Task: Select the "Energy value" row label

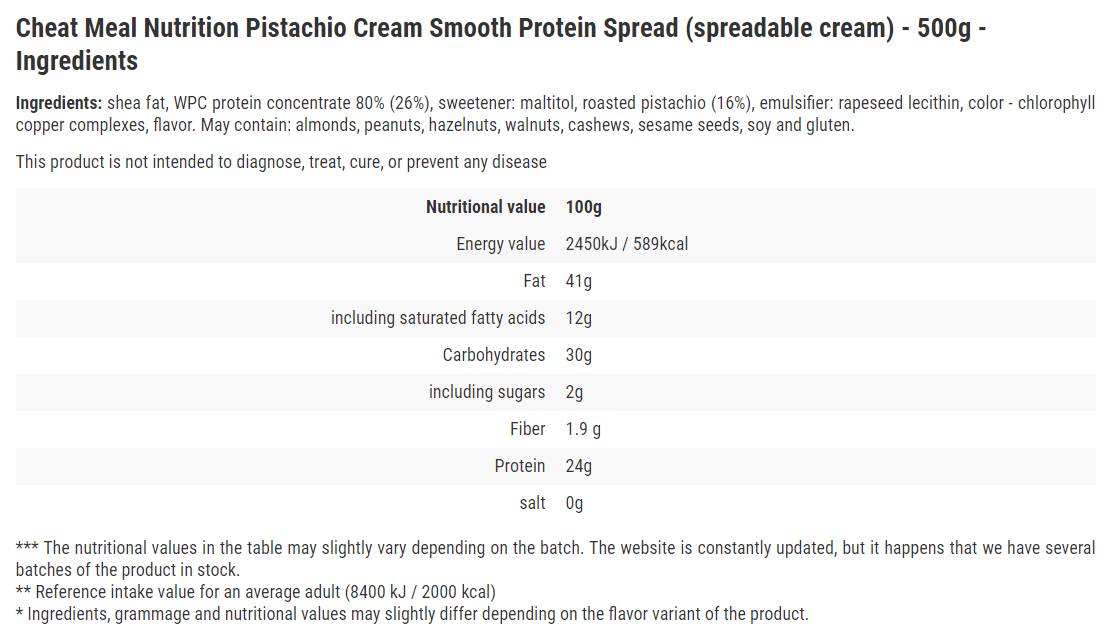Action: [500, 244]
